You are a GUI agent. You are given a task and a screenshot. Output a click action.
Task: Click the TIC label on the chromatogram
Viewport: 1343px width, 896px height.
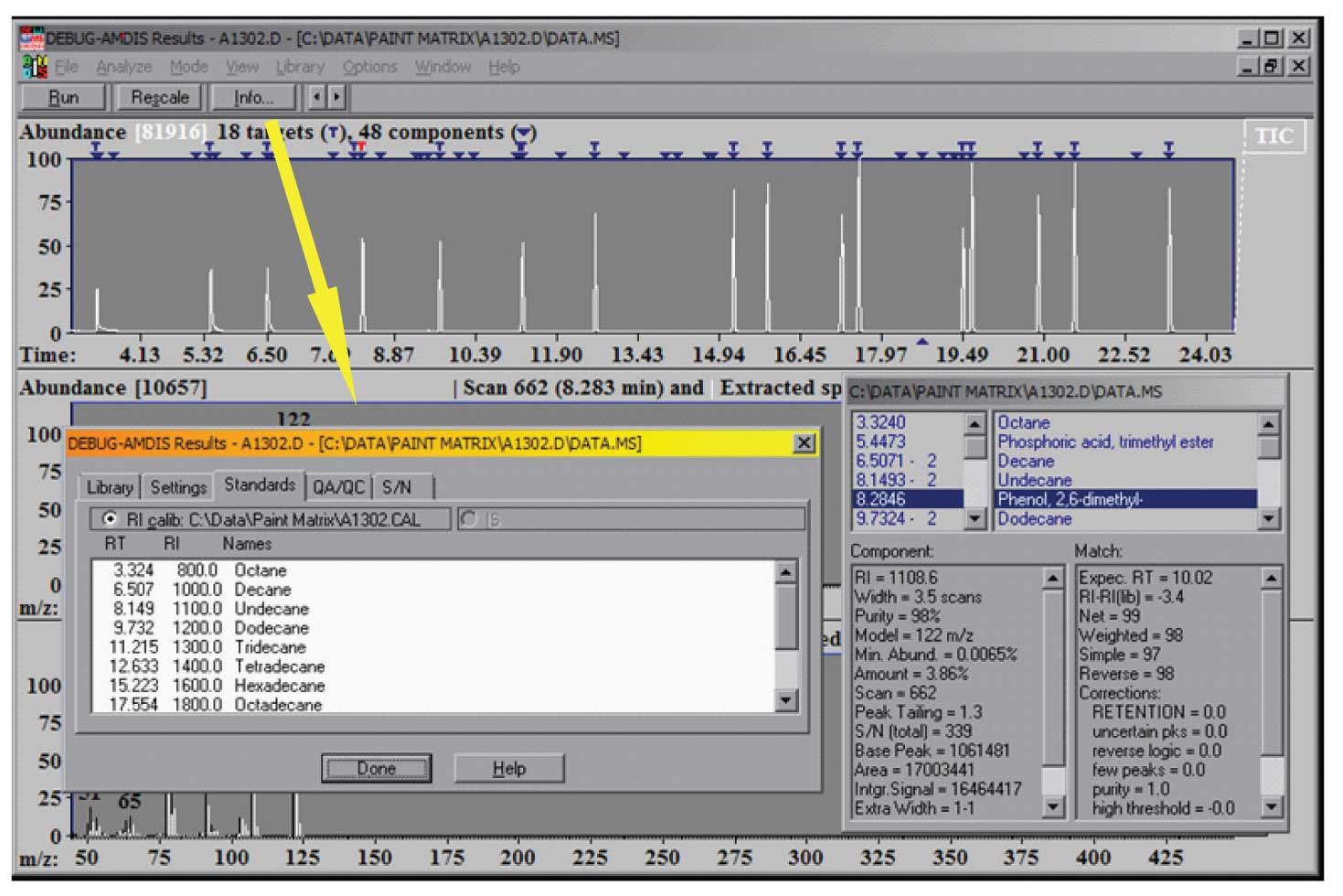coord(1273,136)
